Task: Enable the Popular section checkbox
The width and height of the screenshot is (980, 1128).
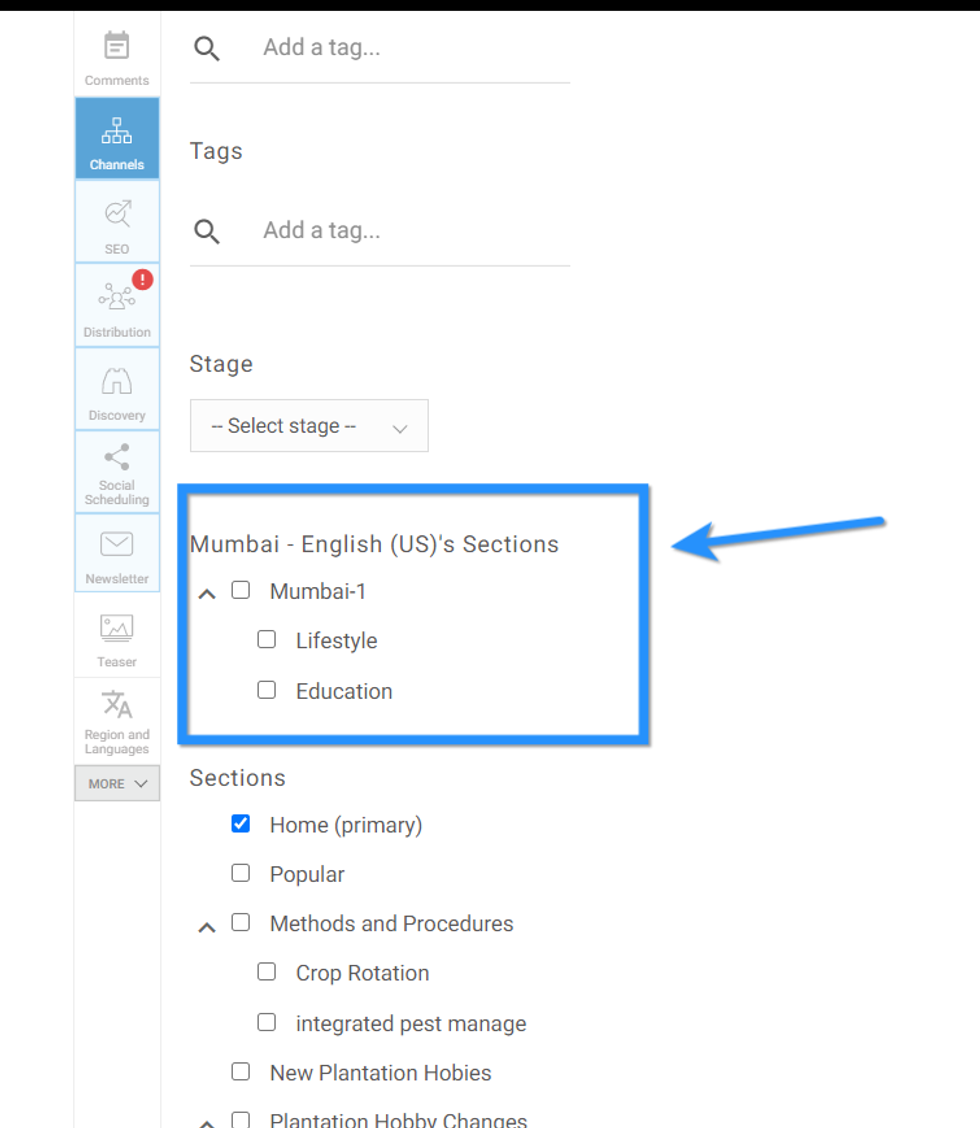Action: point(241,873)
